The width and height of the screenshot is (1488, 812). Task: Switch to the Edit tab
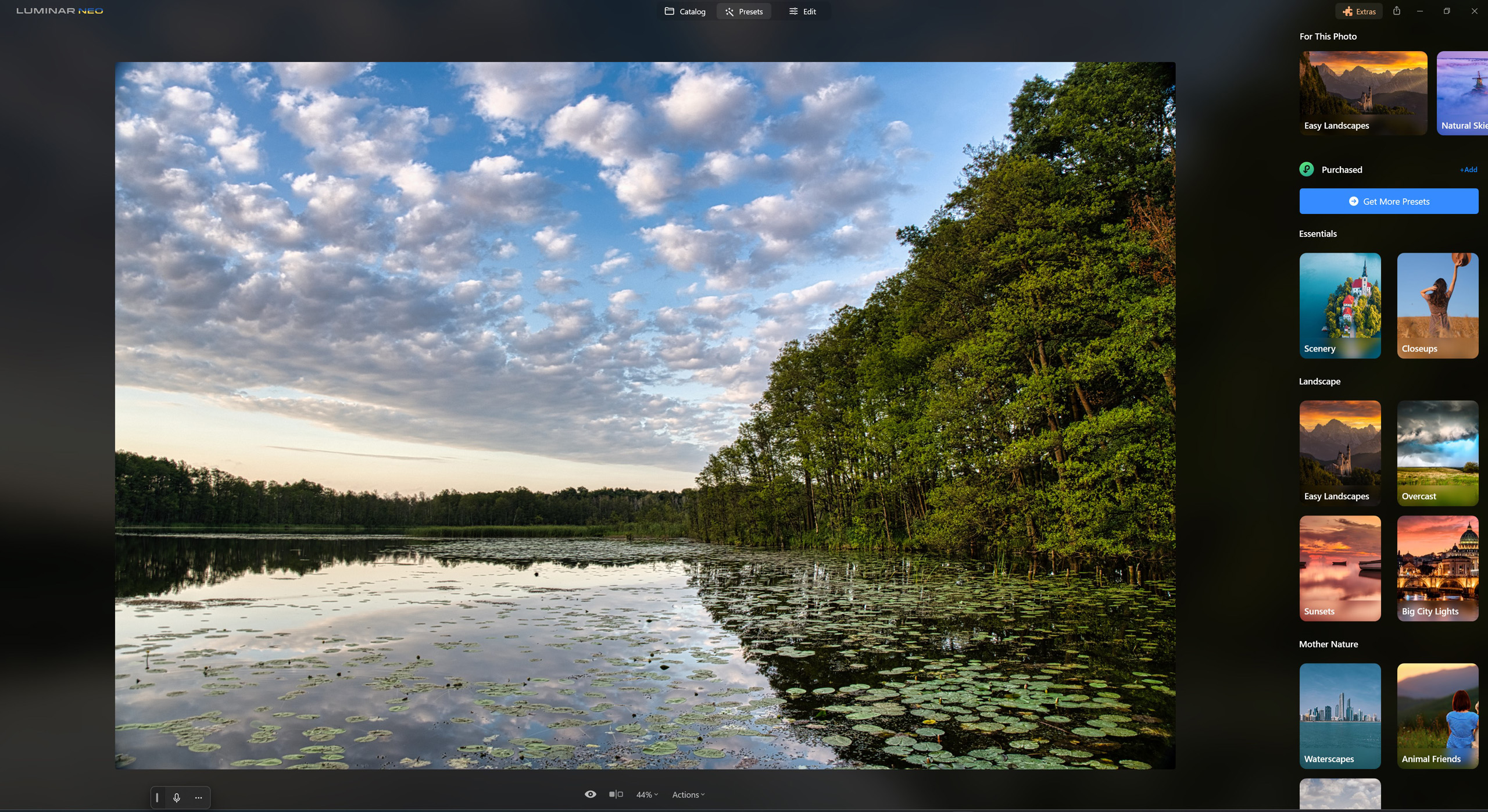pyautogui.click(x=803, y=11)
